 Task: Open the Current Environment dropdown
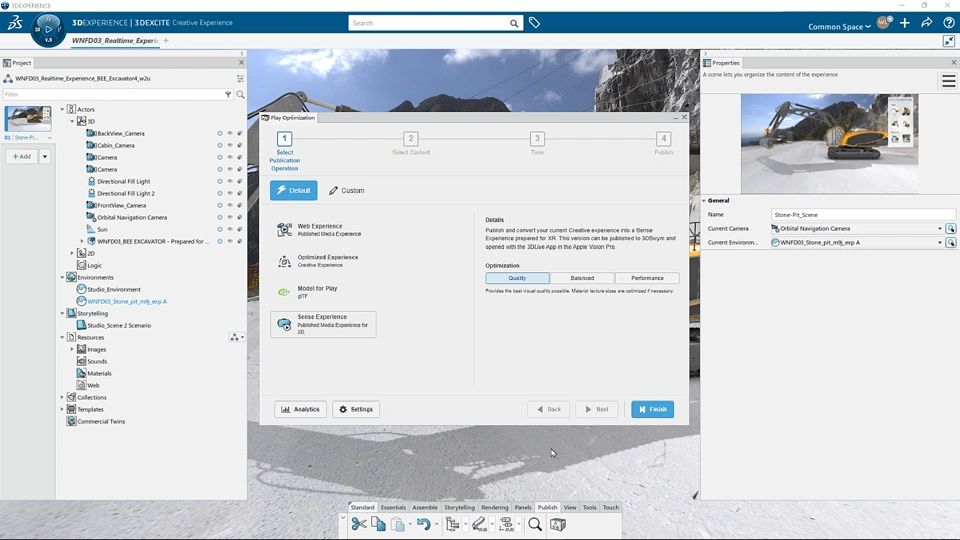pos(940,242)
